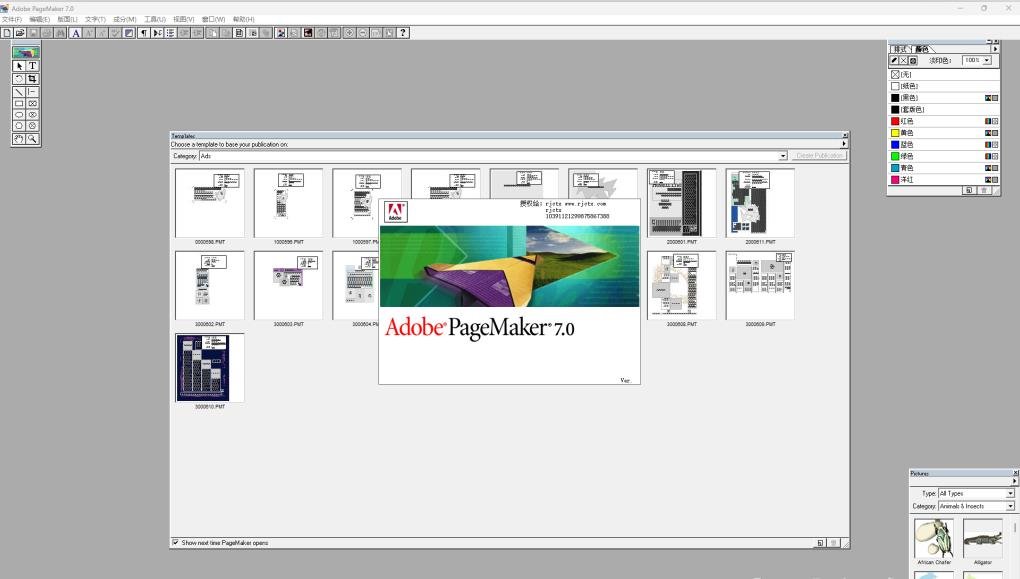Select the diagonal Line tool
This screenshot has height=579, width=1020.
coord(19,92)
